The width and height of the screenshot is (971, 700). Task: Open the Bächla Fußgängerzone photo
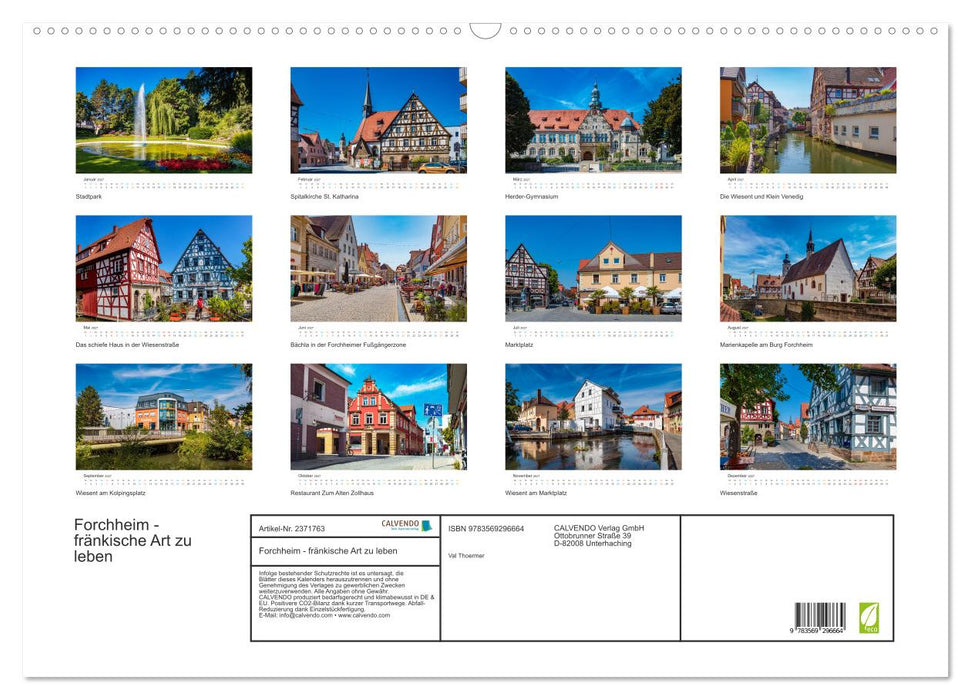tap(378, 268)
